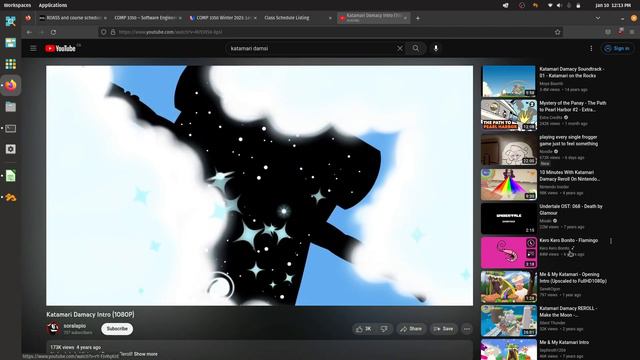Subscribe to the soralapio channel
The height and width of the screenshot is (360, 640).
click(117, 329)
